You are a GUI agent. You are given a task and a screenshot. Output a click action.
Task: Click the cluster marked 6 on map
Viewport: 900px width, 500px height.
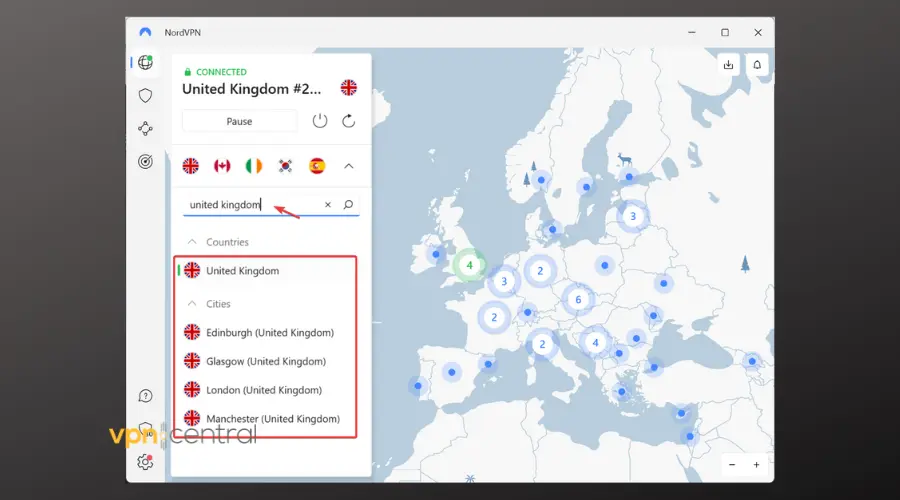point(578,299)
